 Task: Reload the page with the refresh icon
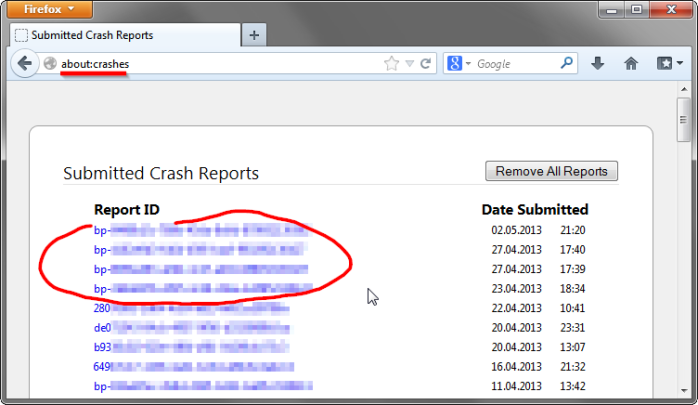coord(426,64)
